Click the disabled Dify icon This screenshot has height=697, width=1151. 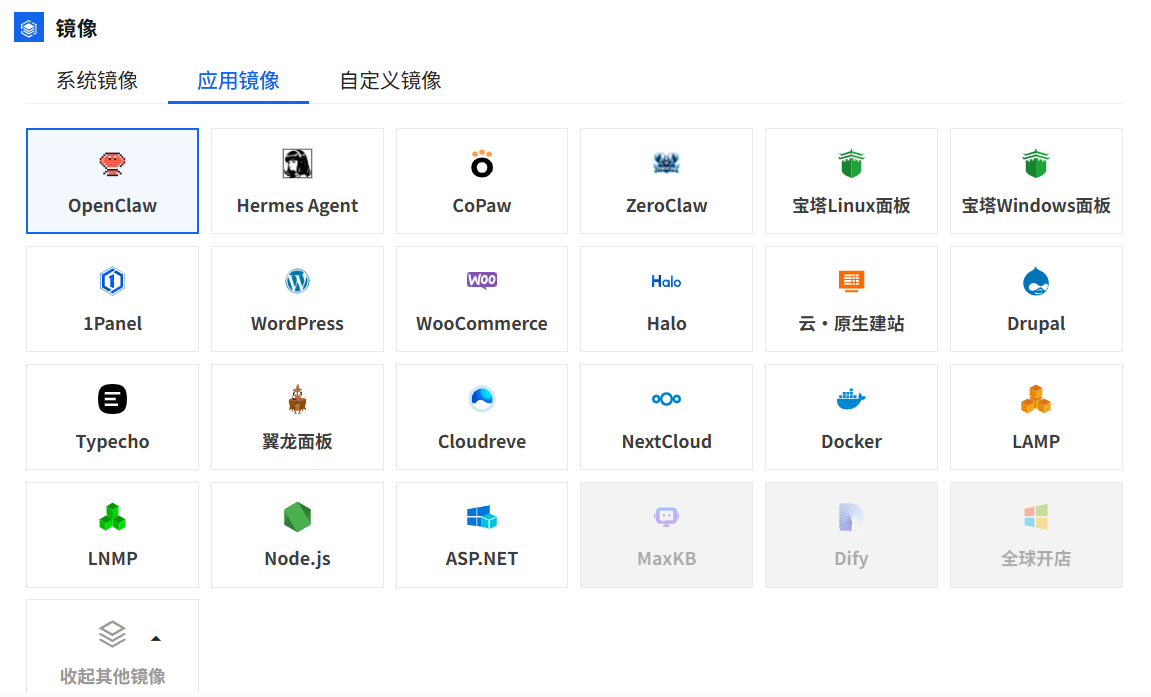point(852,517)
